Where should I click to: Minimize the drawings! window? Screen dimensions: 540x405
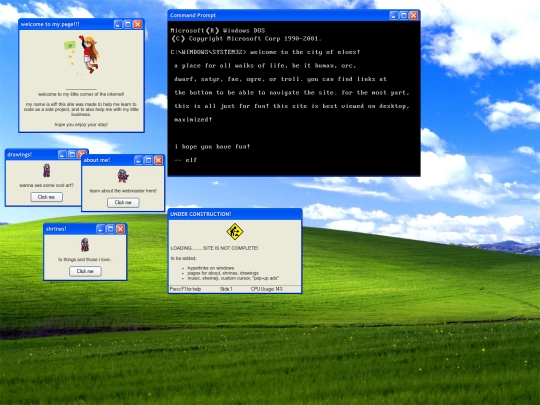(62, 154)
